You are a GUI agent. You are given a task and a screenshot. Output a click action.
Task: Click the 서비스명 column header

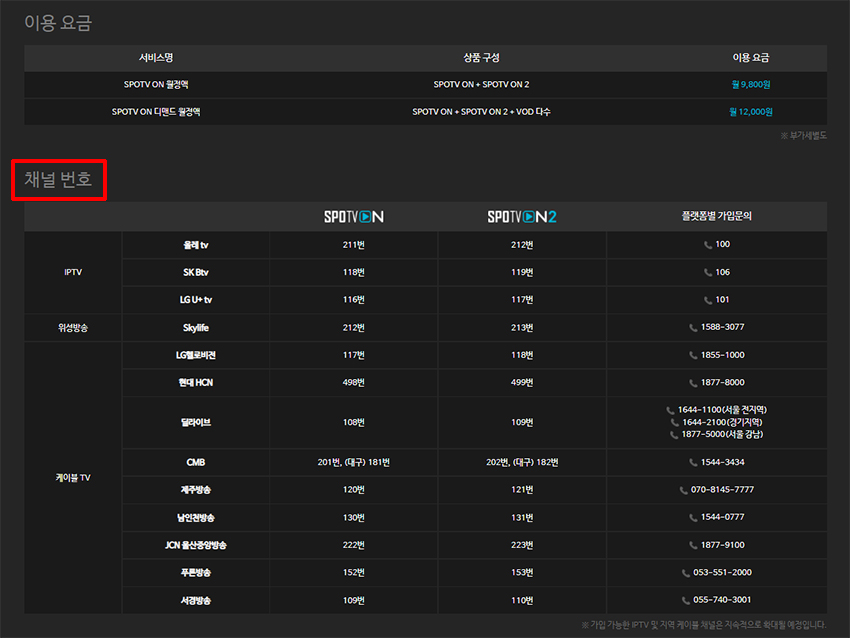tap(156, 57)
